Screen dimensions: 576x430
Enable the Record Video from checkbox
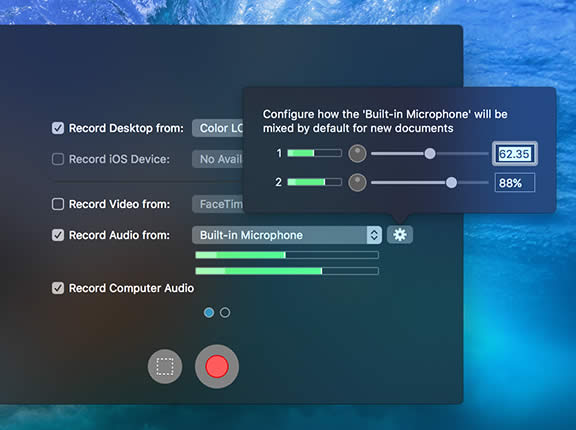(x=58, y=204)
